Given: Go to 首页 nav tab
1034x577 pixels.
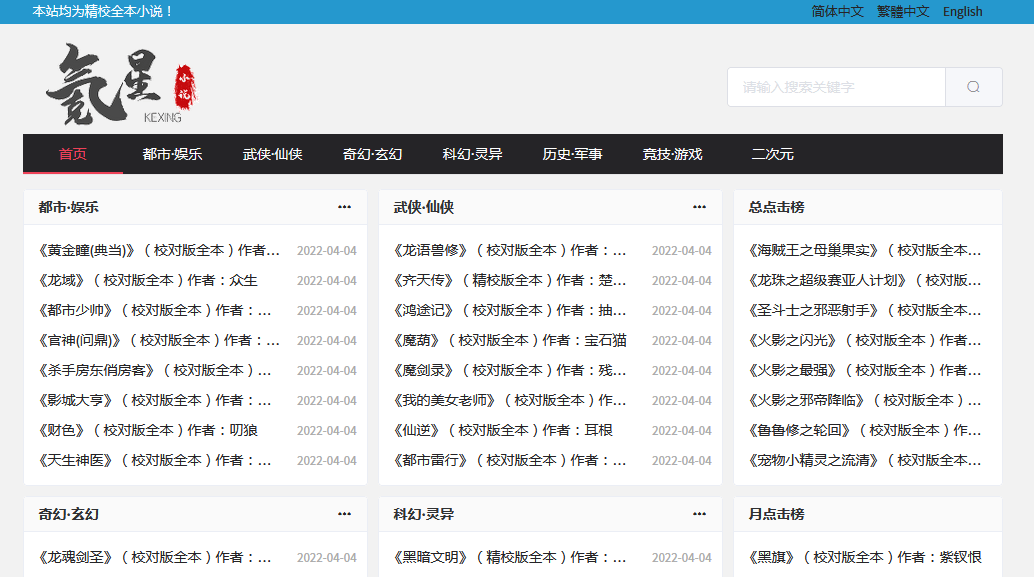Looking at the screenshot, I should pyautogui.click(x=73, y=154).
